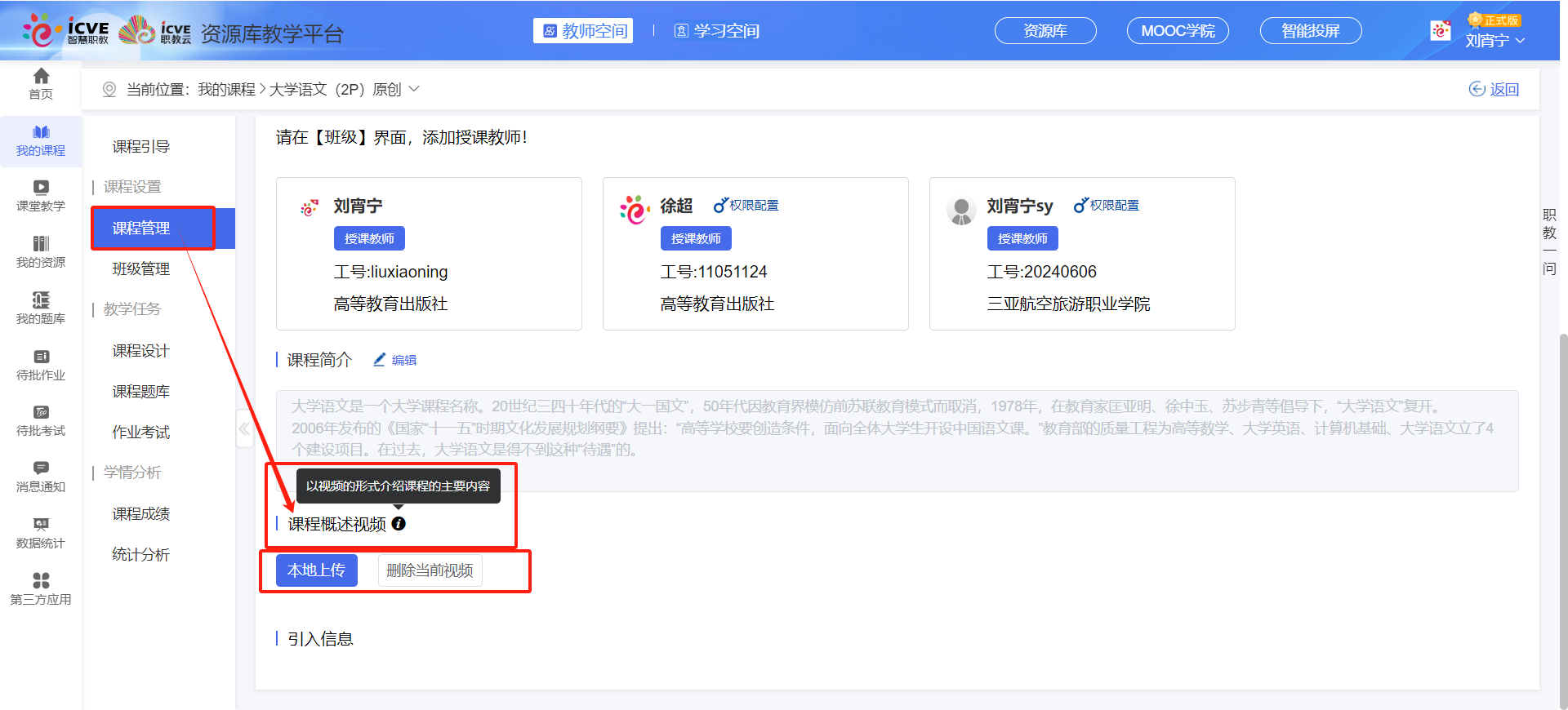Click 工号:11051124 text
This screenshot has height=710, width=1568.
point(714,272)
